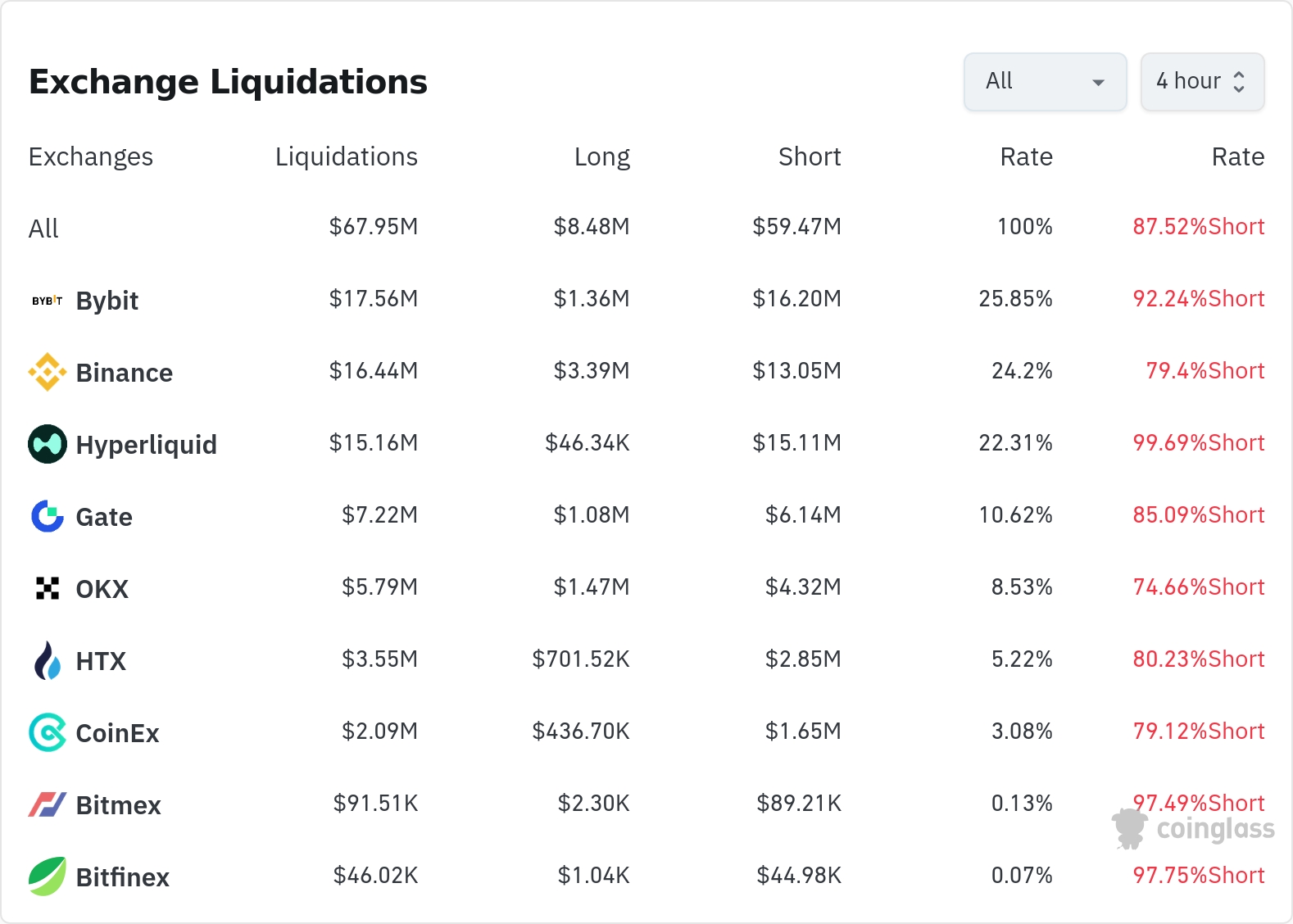Click the Binance diamond logo icon
The height and width of the screenshot is (924, 1293).
point(47,372)
